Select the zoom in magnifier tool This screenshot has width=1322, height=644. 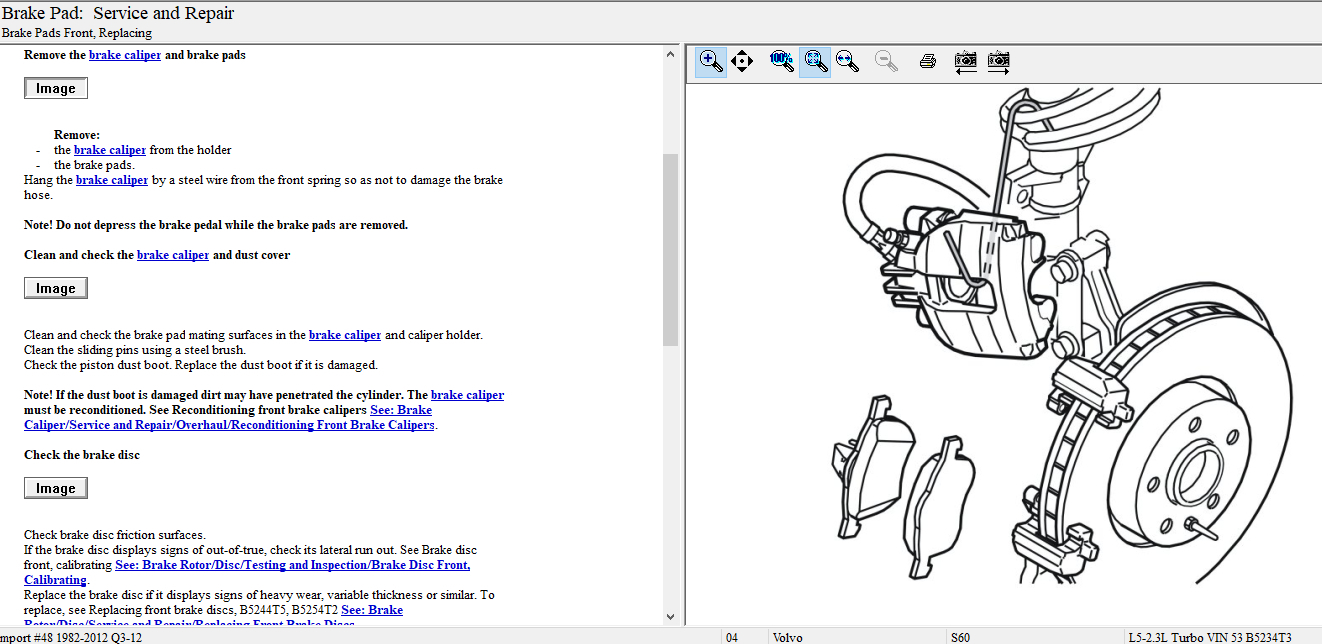pyautogui.click(x=711, y=62)
